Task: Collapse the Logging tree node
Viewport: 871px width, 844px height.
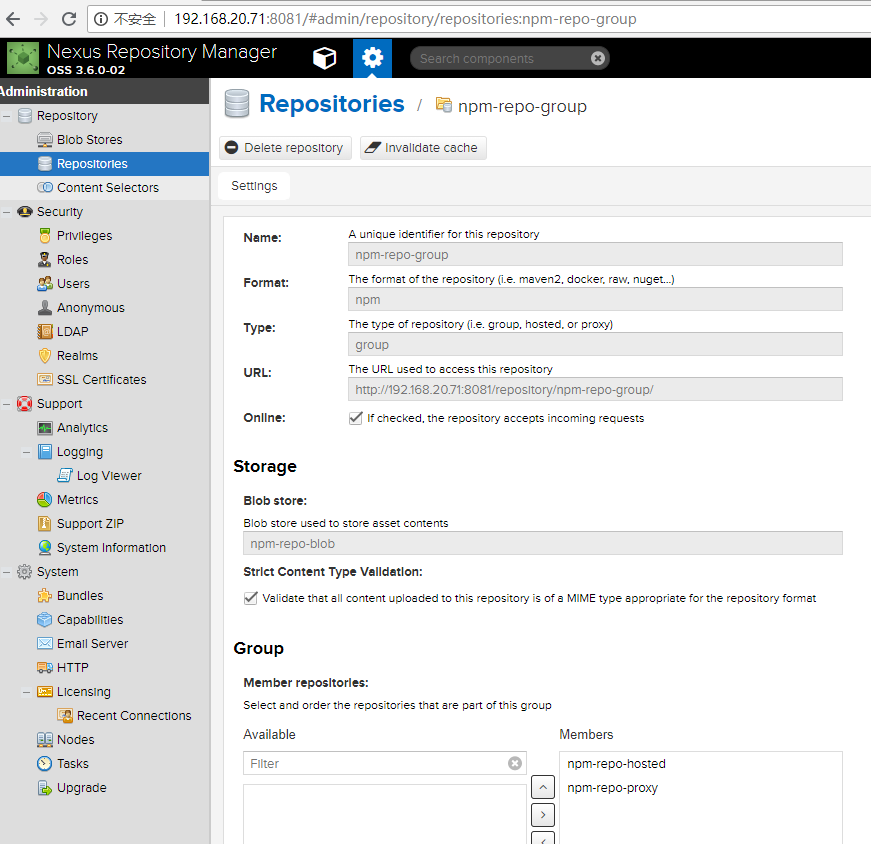Action: coord(27,452)
